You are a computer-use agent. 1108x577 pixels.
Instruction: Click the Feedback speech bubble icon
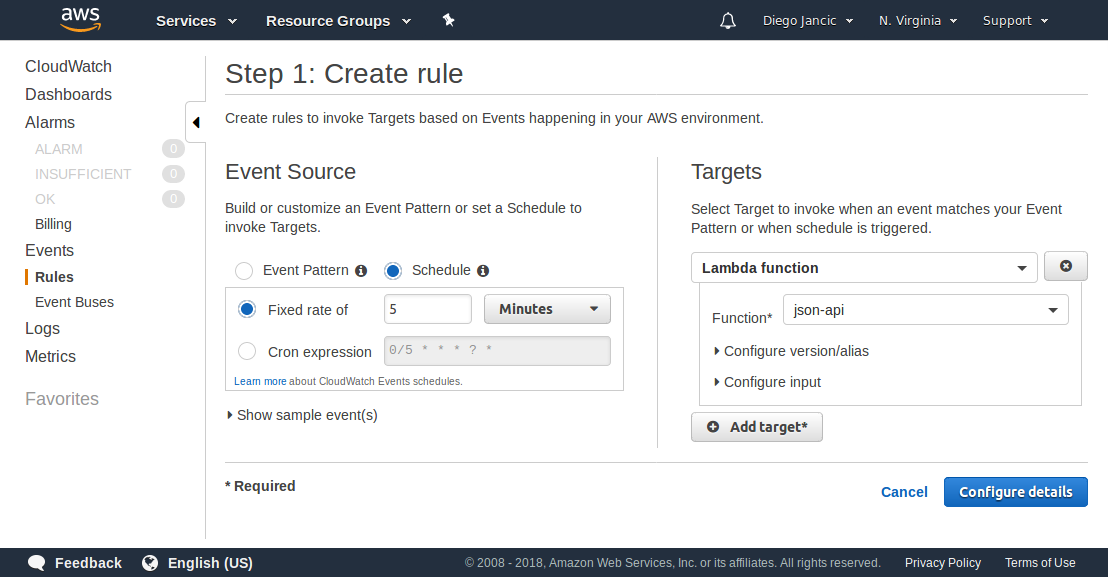pyautogui.click(x=37, y=563)
